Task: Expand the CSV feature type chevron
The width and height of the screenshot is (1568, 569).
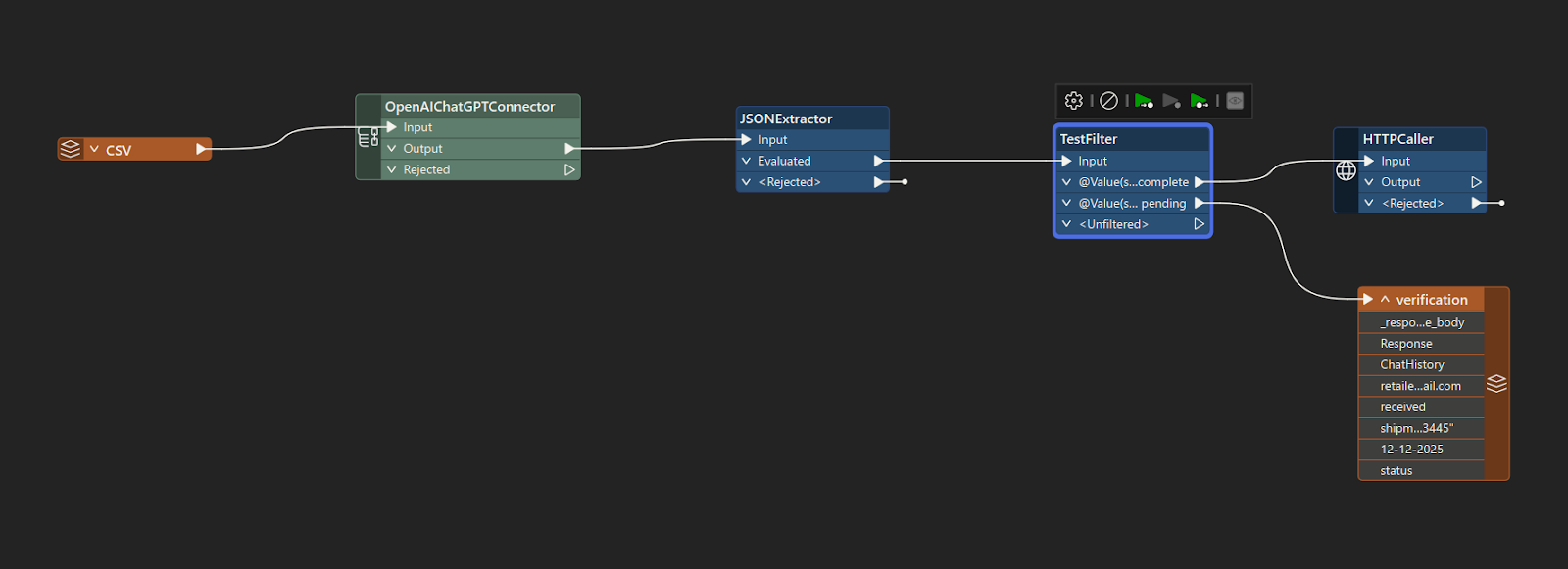Action: point(94,150)
